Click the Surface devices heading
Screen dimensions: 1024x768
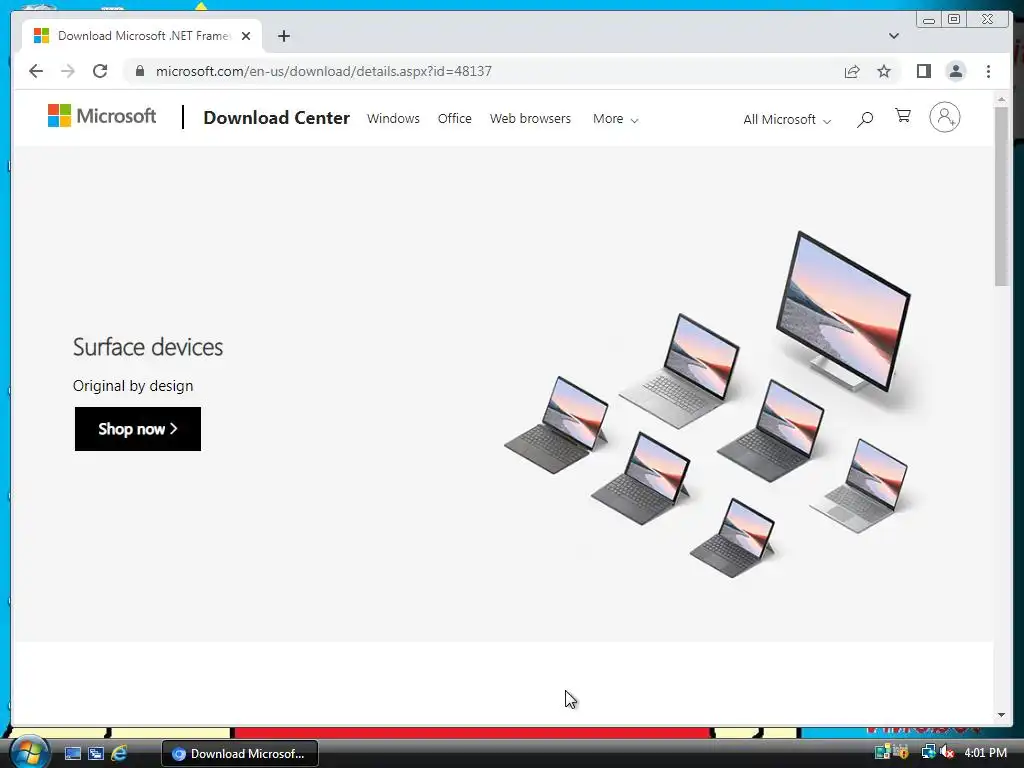pyautogui.click(x=148, y=347)
